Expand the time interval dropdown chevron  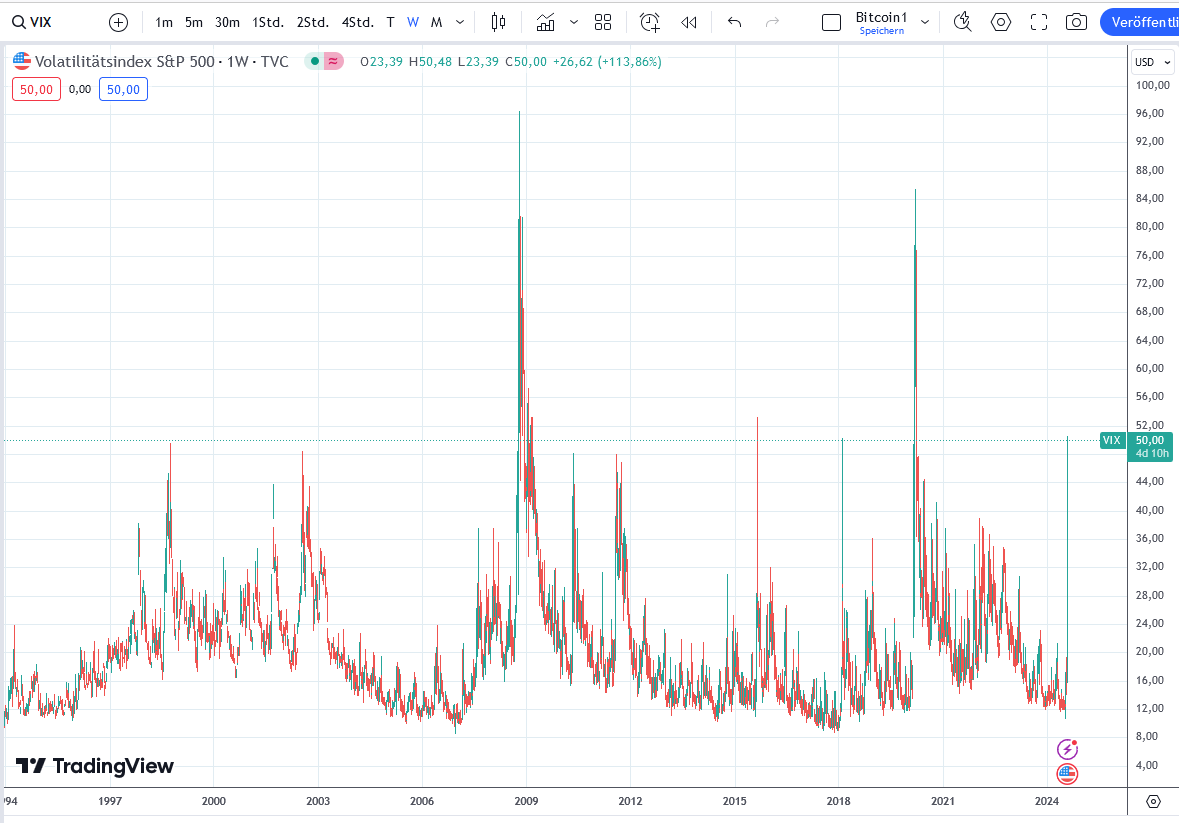[x=460, y=22]
